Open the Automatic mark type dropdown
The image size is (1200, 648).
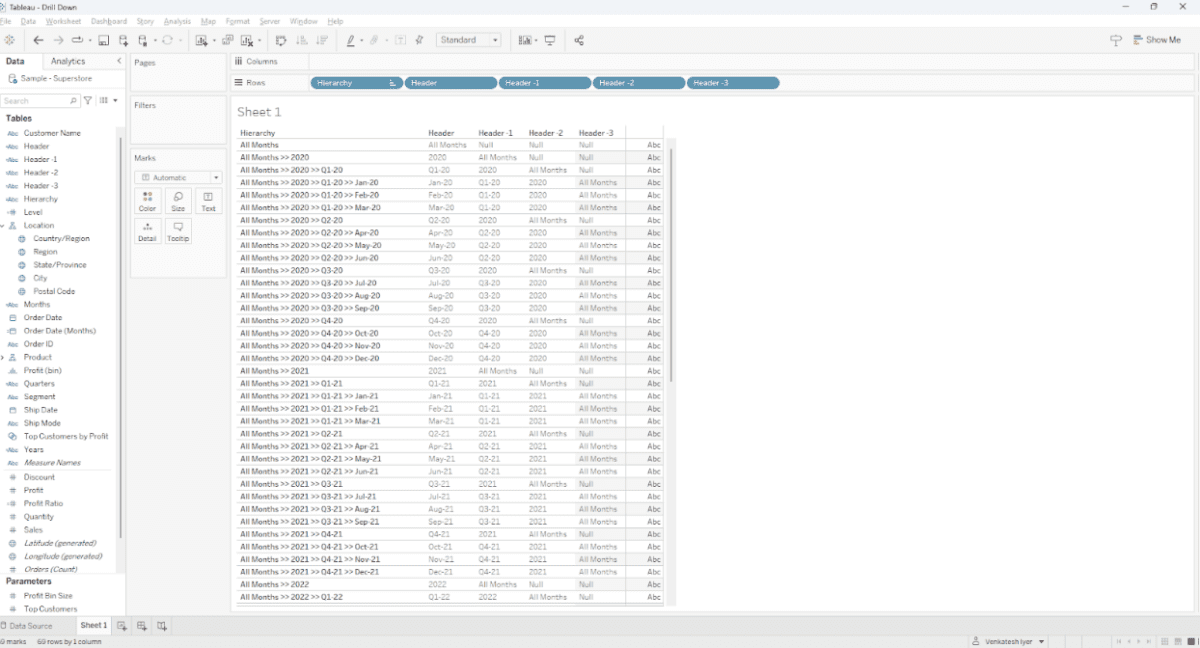(180, 177)
